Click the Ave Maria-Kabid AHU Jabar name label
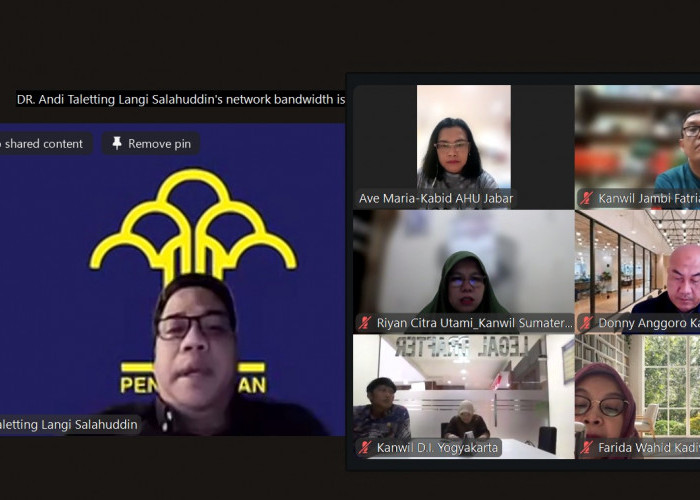Viewport: 700px width, 500px height. 436,198
